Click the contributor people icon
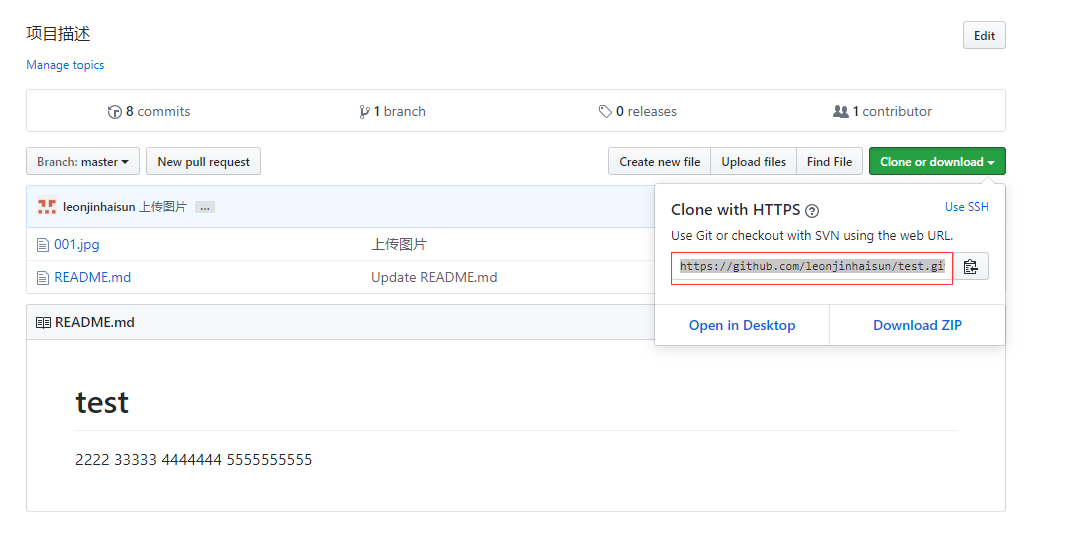The width and height of the screenshot is (1089, 536). point(840,111)
